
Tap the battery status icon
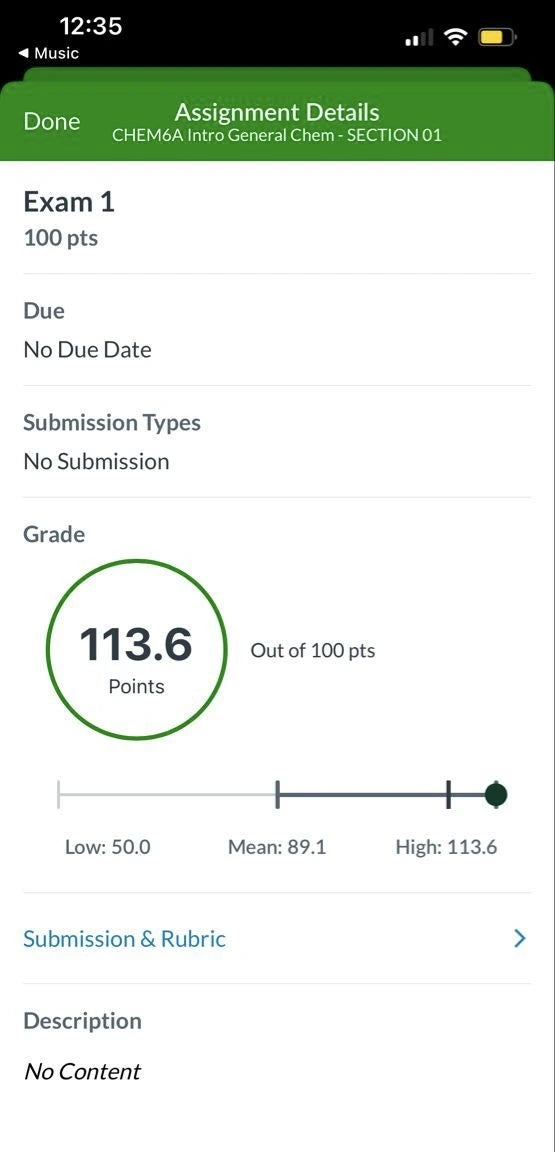pos(498,36)
